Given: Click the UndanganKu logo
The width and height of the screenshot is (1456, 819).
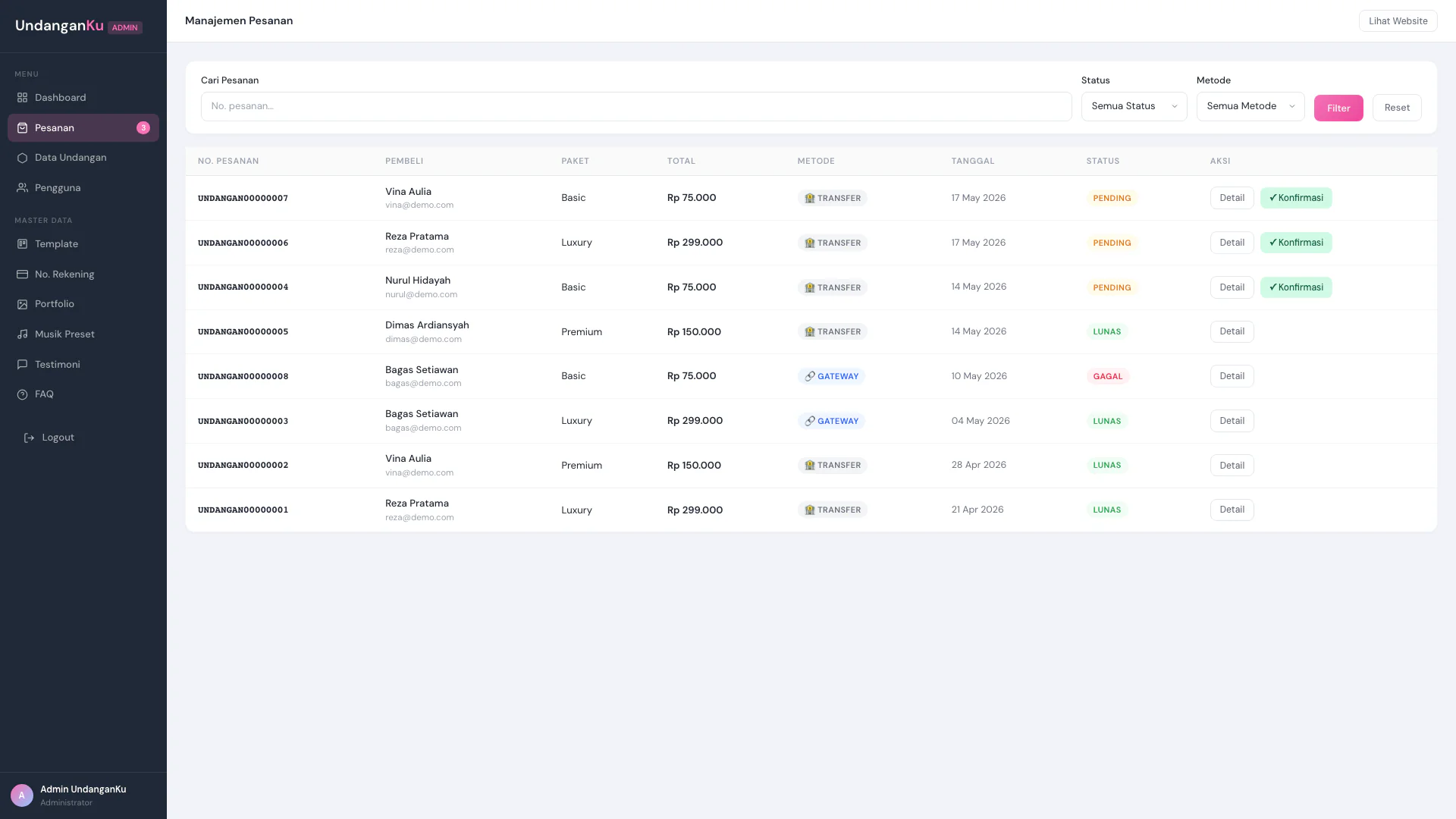Looking at the screenshot, I should click(x=59, y=26).
